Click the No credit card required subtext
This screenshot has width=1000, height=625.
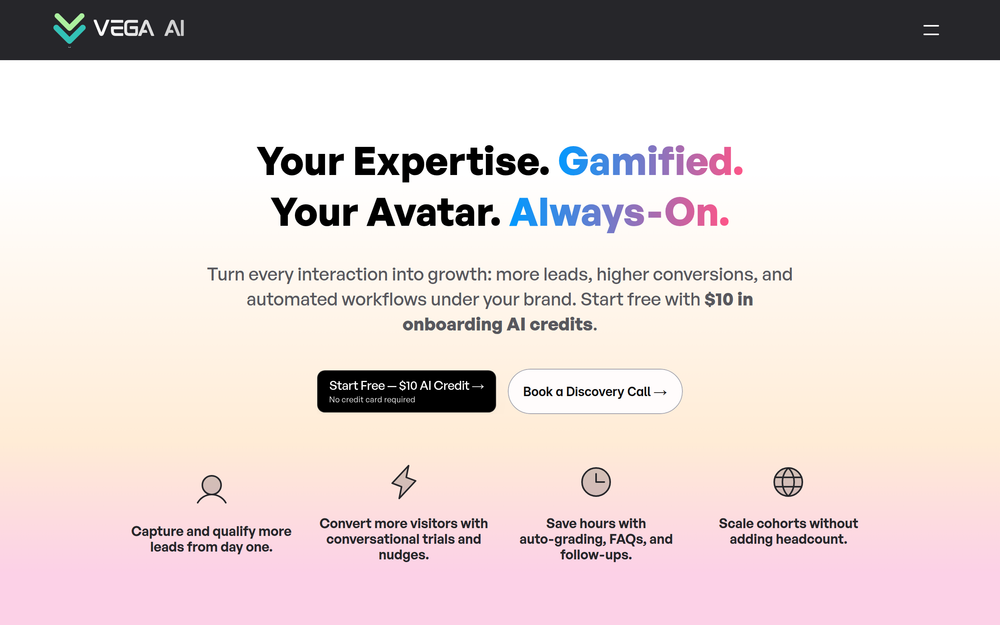click(x=372, y=400)
